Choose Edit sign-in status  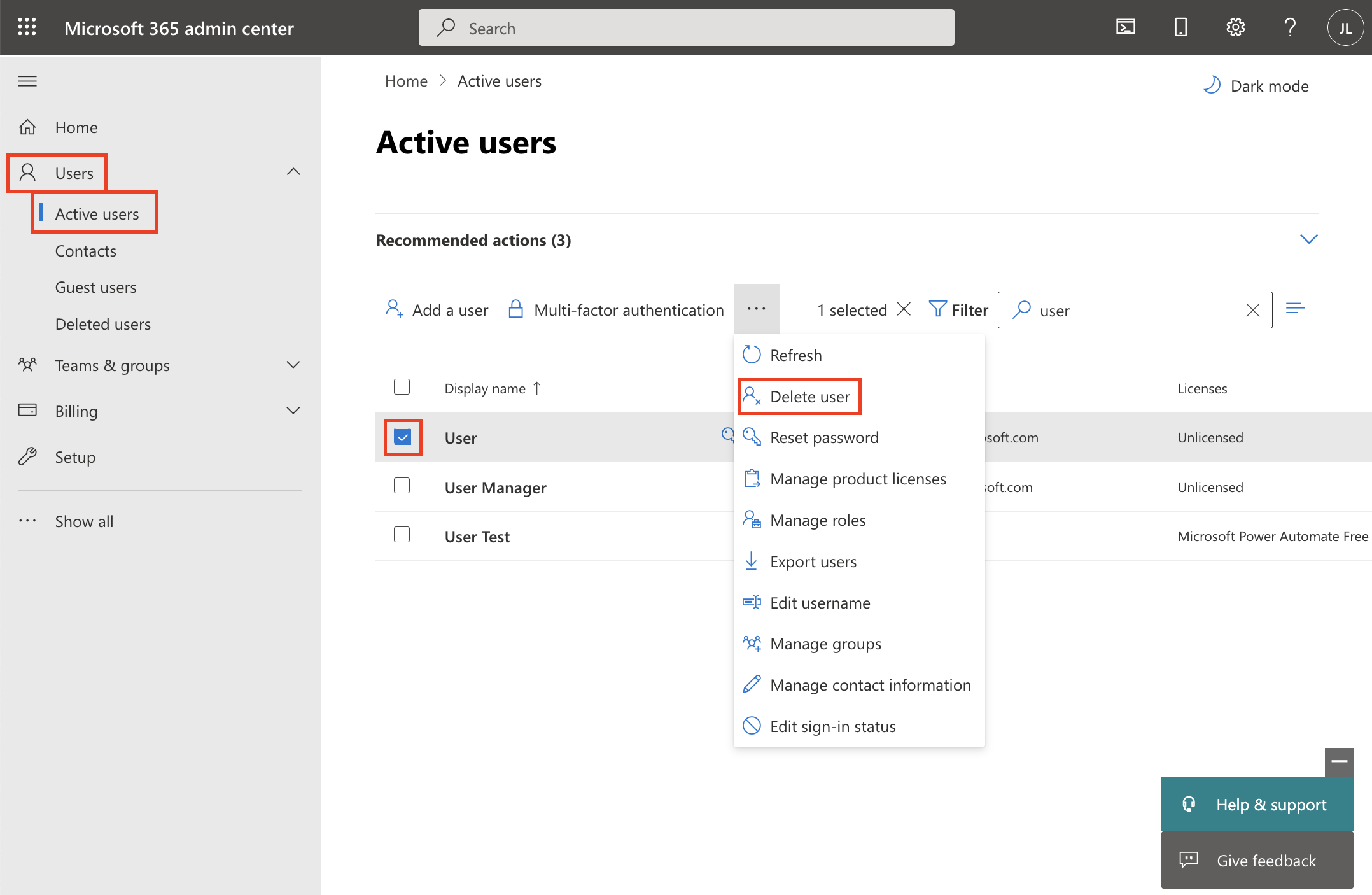tap(859, 726)
